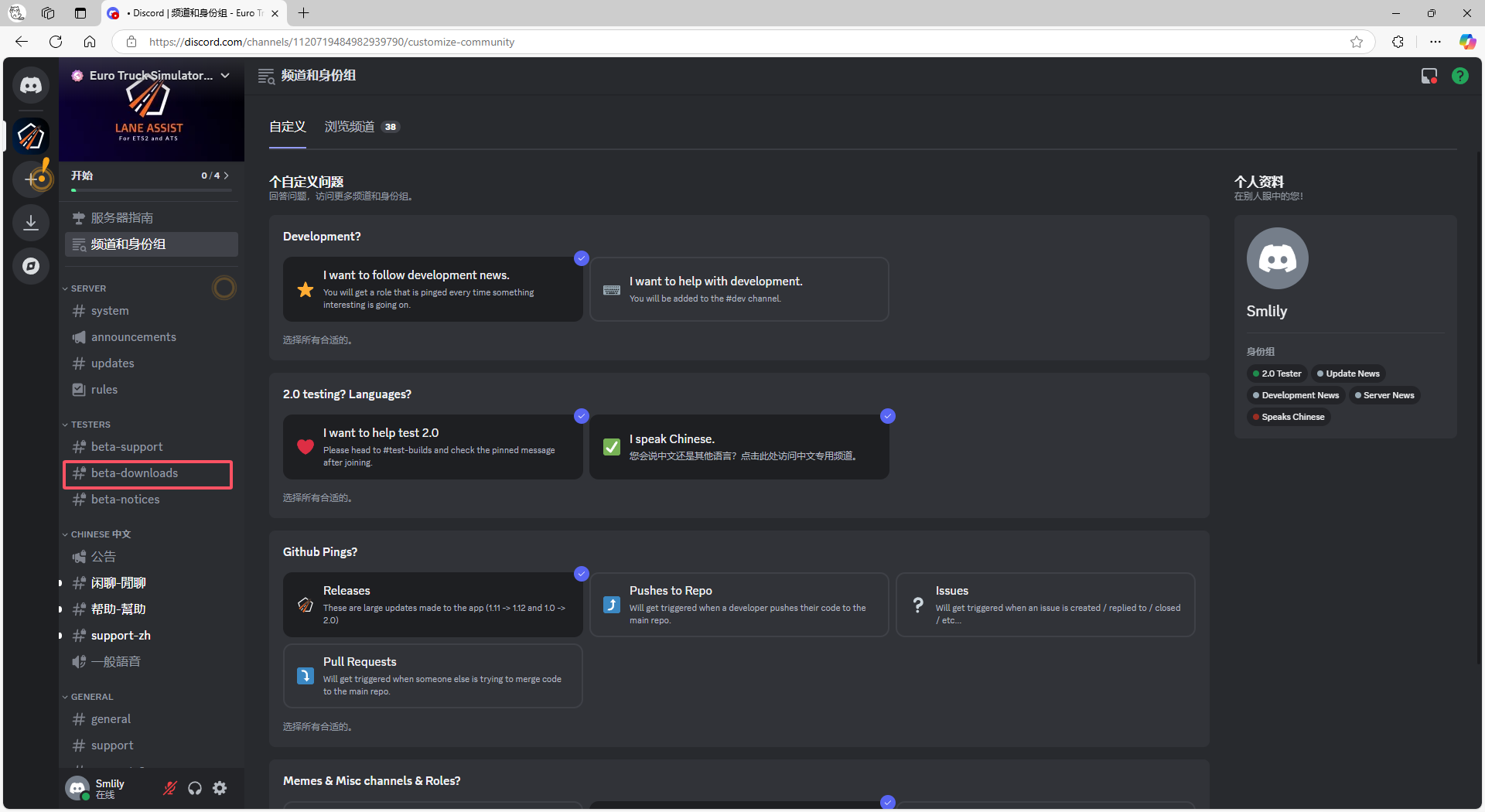1485x812 pixels.
Task: Toggle deafen headphones icon
Action: pyautogui.click(x=195, y=788)
